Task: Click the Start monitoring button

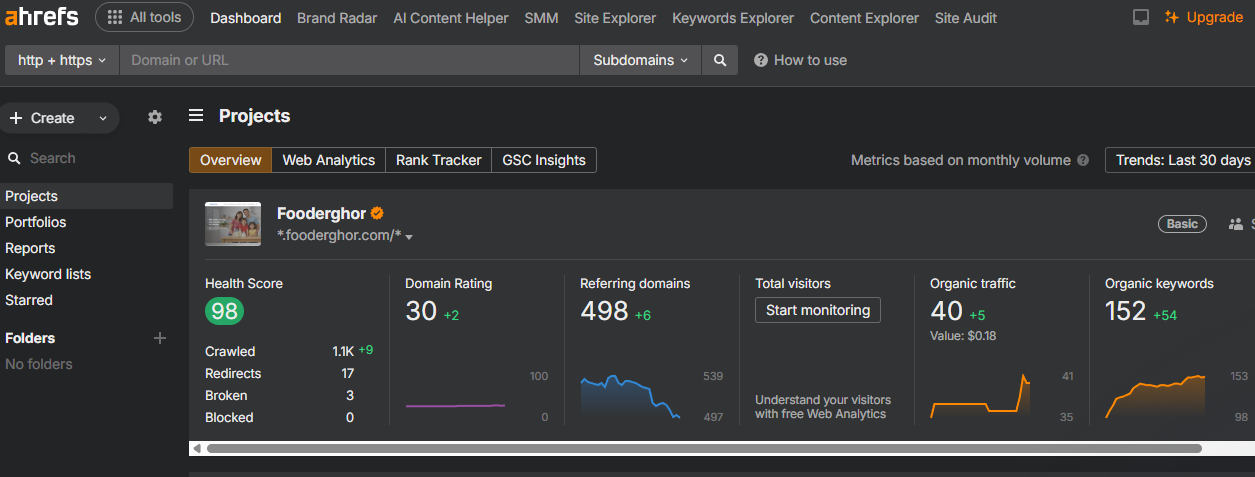Action: point(817,310)
